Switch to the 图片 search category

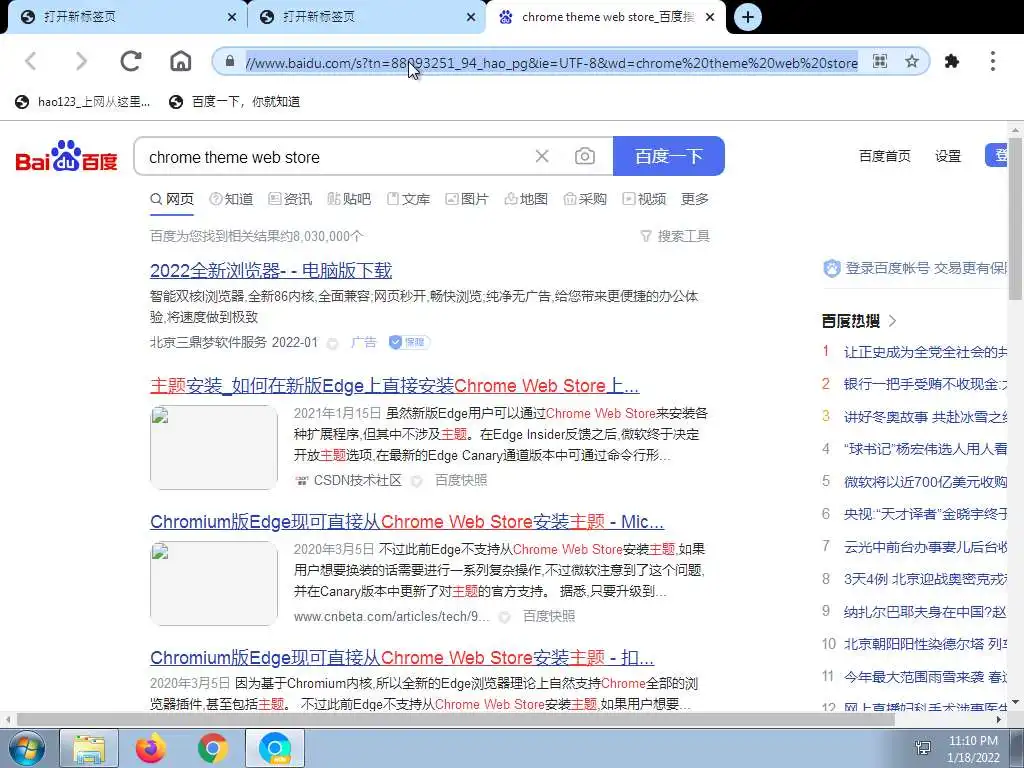(x=467, y=199)
